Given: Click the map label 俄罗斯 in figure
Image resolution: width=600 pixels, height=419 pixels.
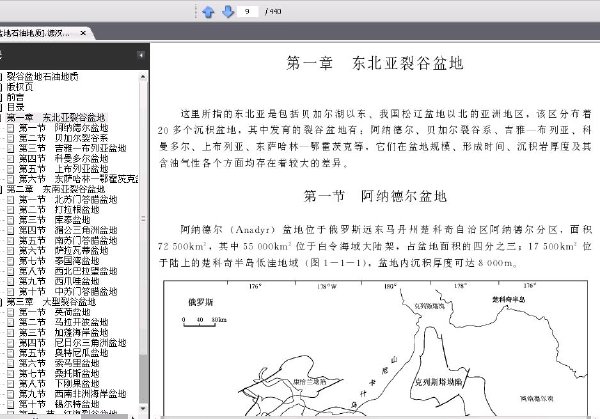Looking at the screenshot, I should pyautogui.click(x=201, y=302).
